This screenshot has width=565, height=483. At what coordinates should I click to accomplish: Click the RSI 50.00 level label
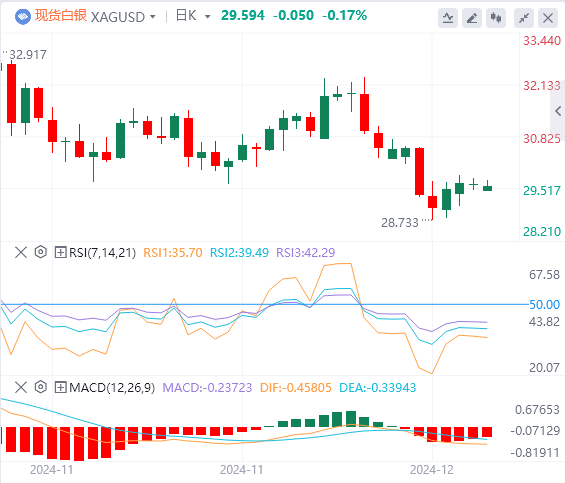pyautogui.click(x=544, y=305)
